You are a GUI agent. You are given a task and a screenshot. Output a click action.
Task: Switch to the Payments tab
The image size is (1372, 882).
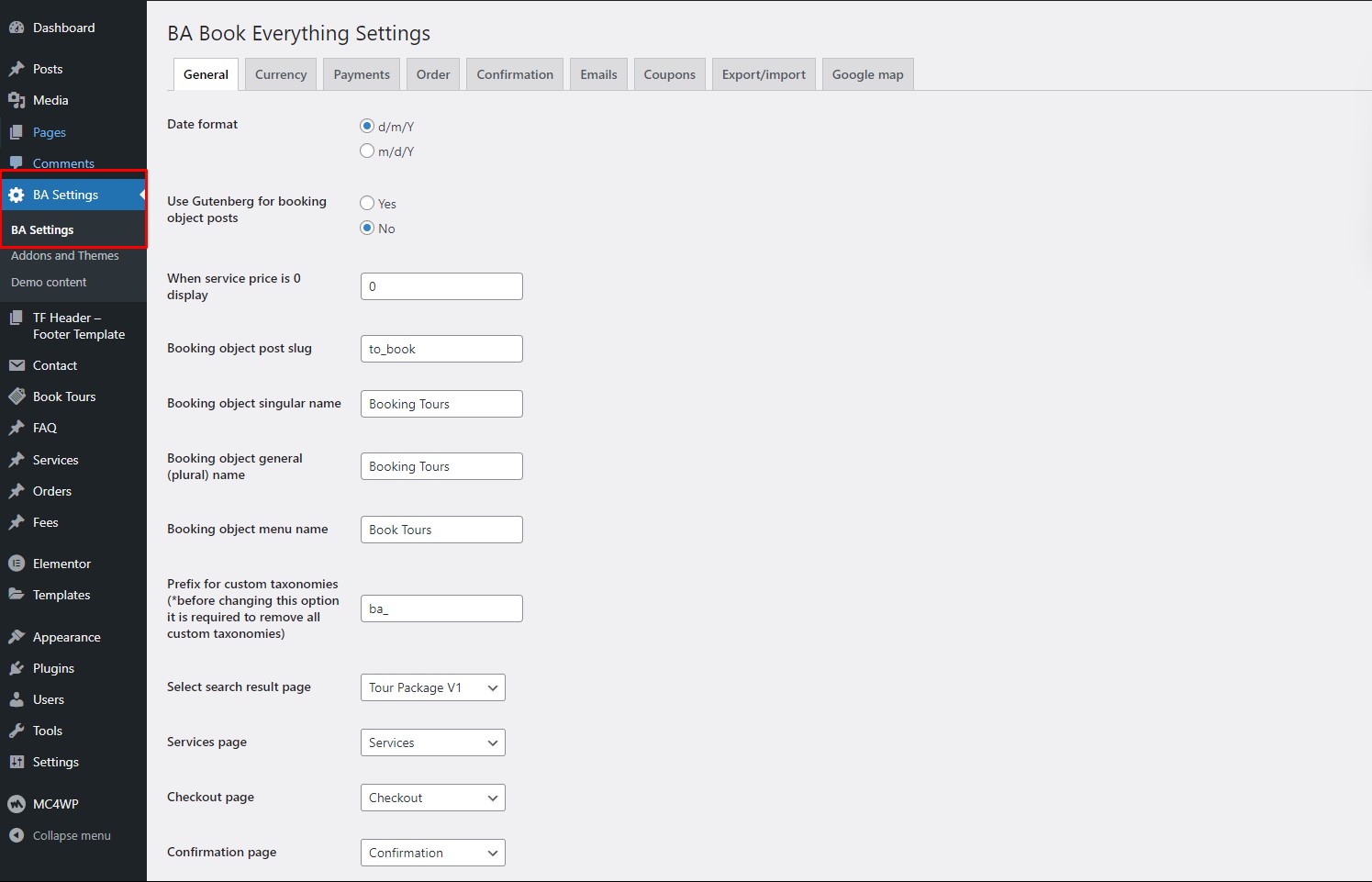362,74
